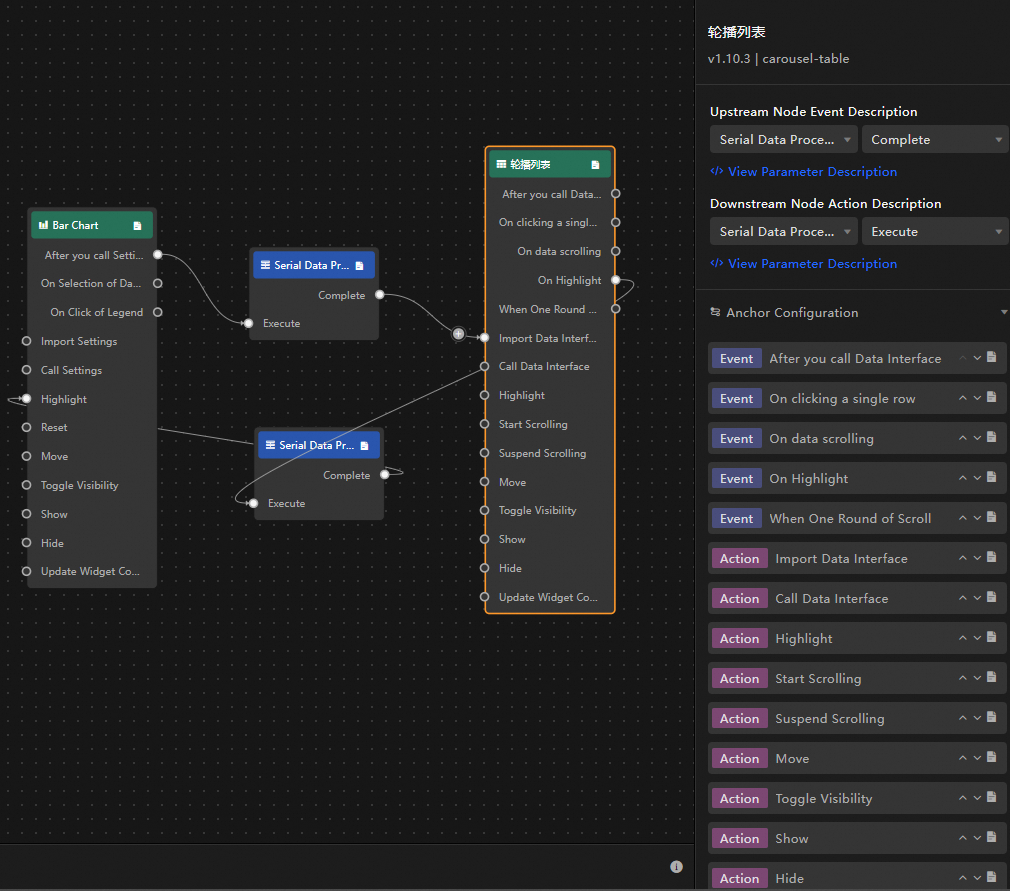1010x891 pixels.
Task: Collapse the Anchor Configuration section
Action: tap(1004, 312)
